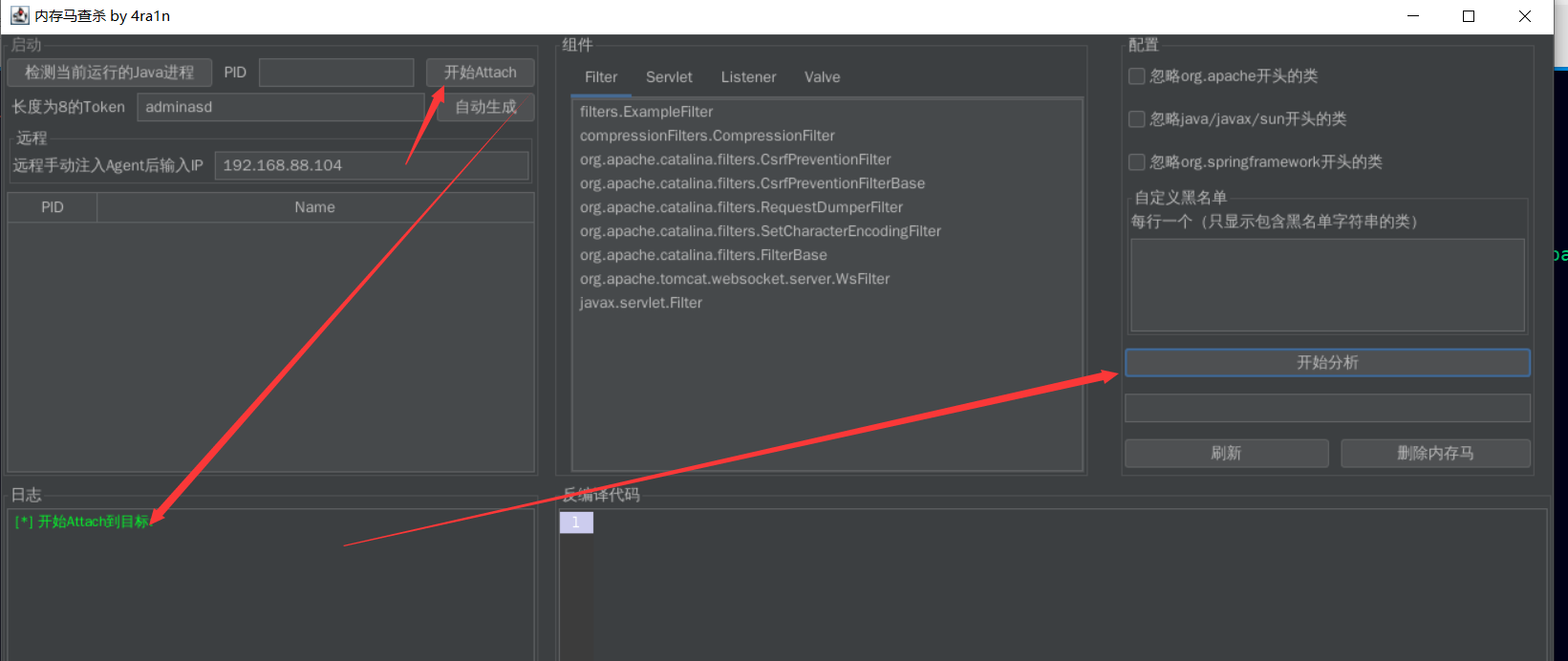
Task: Select the Valve tab
Action: pos(822,77)
